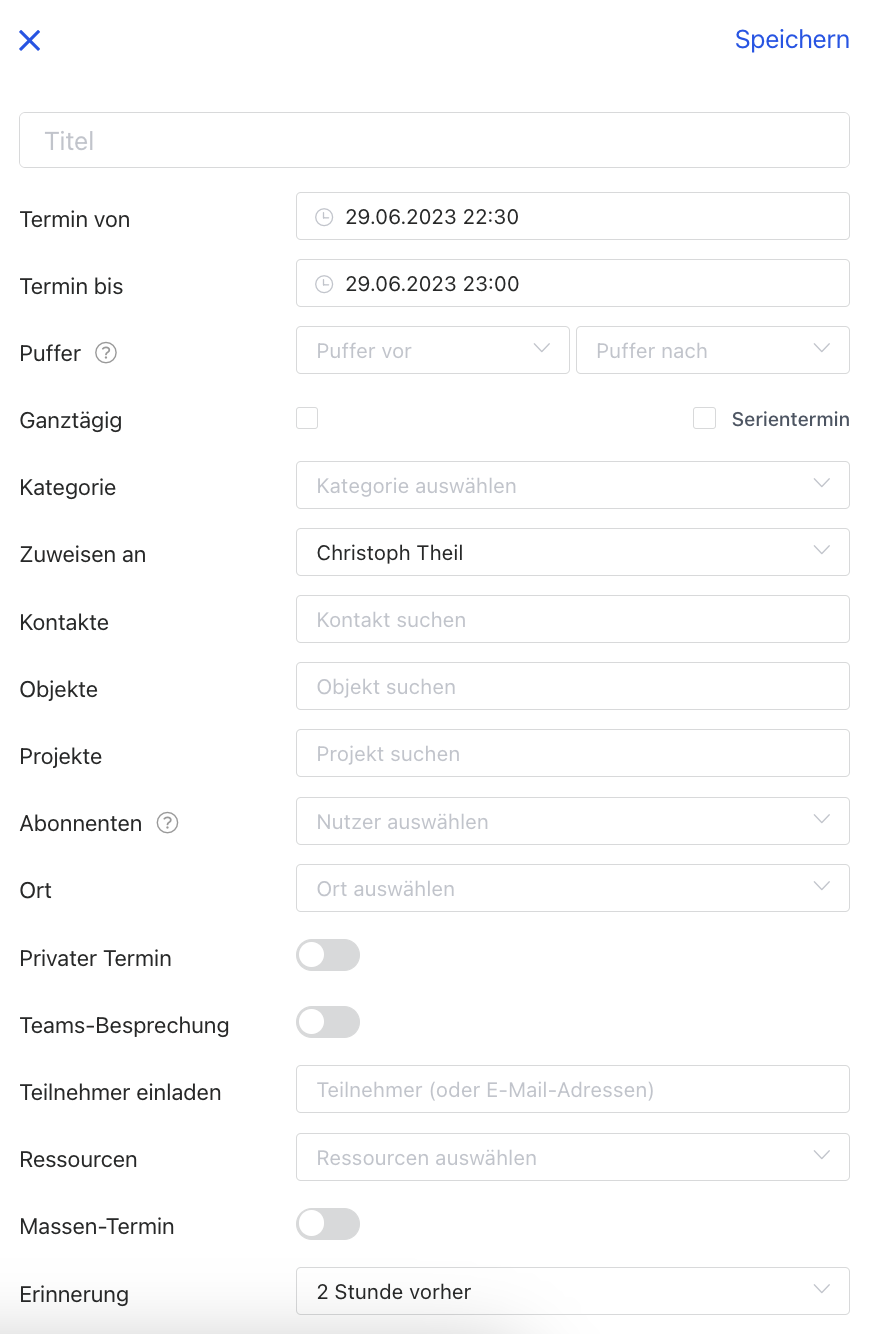Click help icon next to Abonnenten
Screen dimensions: 874x1334
point(168,823)
